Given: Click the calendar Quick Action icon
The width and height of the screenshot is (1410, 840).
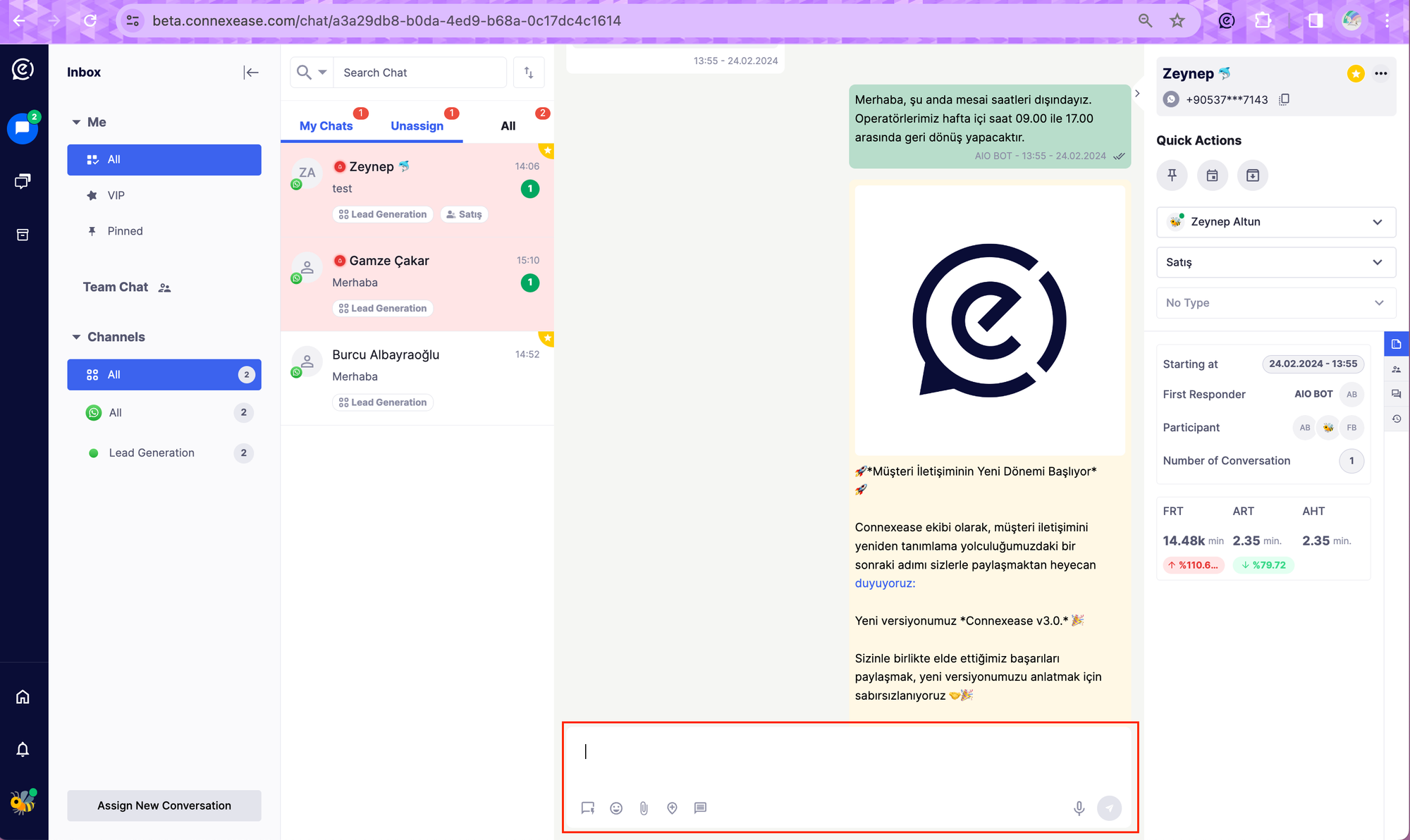Looking at the screenshot, I should click(1212, 175).
